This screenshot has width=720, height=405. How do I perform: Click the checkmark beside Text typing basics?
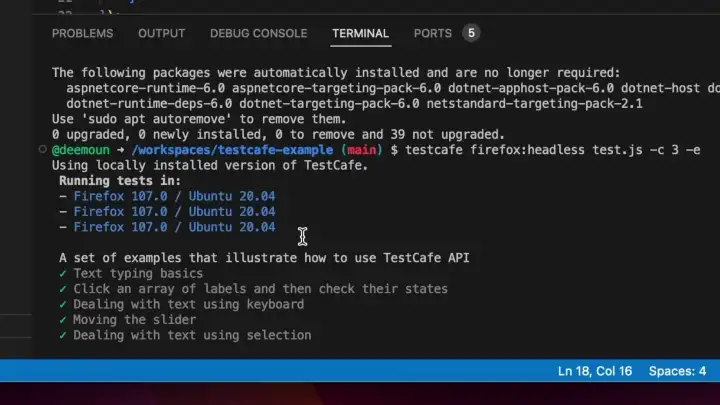tap(63, 273)
